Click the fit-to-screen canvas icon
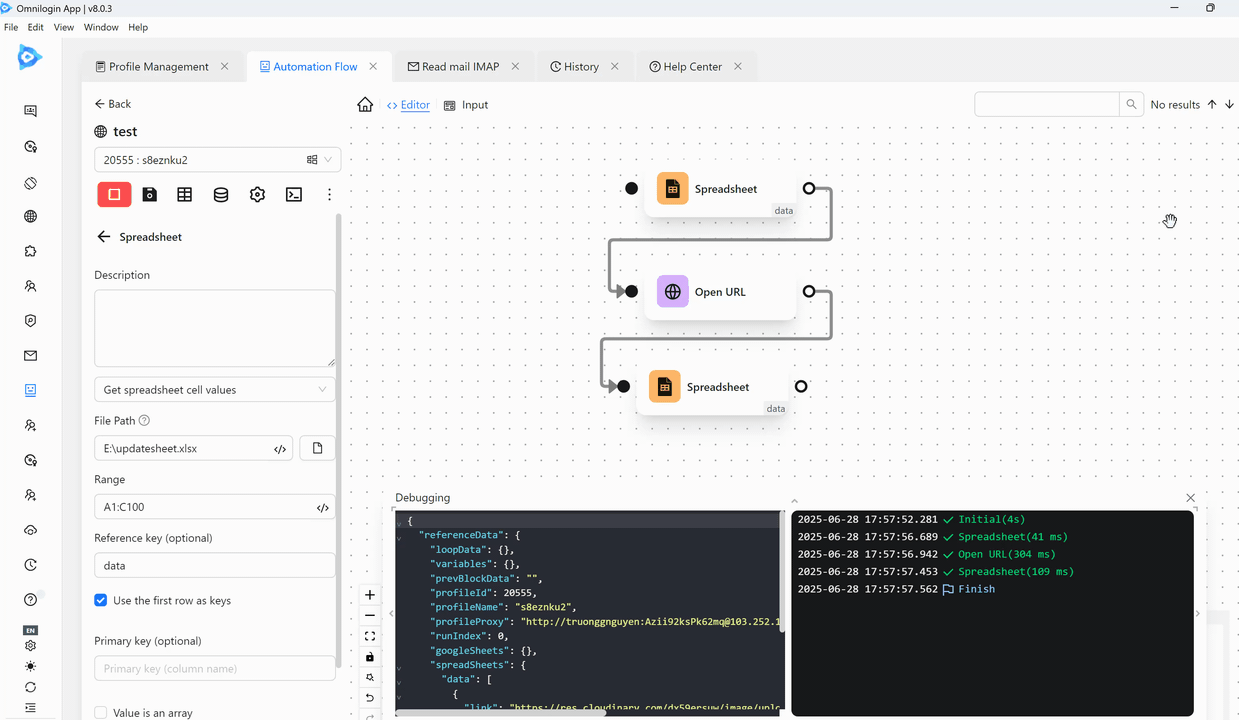Viewport: 1239px width, 720px height. coord(370,636)
